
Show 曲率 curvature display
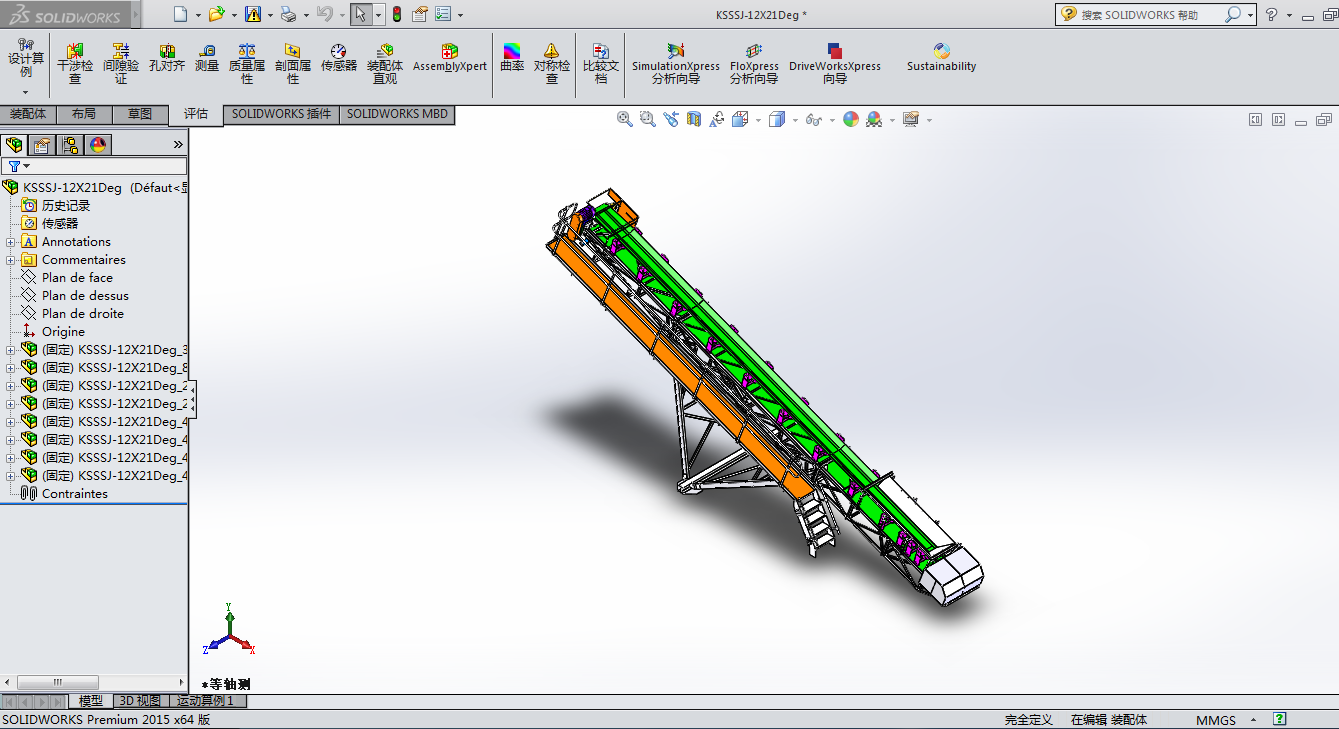[512, 58]
